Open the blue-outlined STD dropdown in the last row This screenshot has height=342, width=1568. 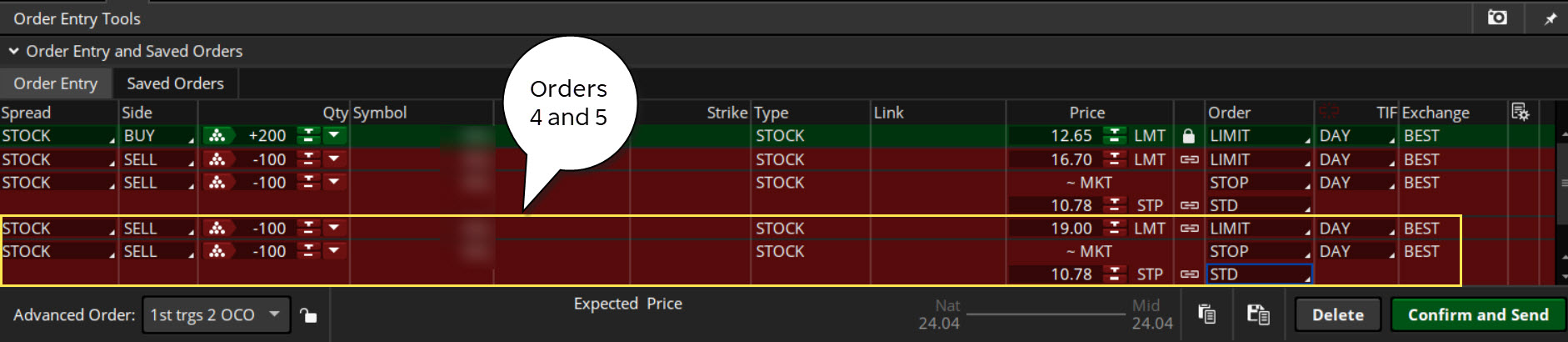coord(1259,274)
